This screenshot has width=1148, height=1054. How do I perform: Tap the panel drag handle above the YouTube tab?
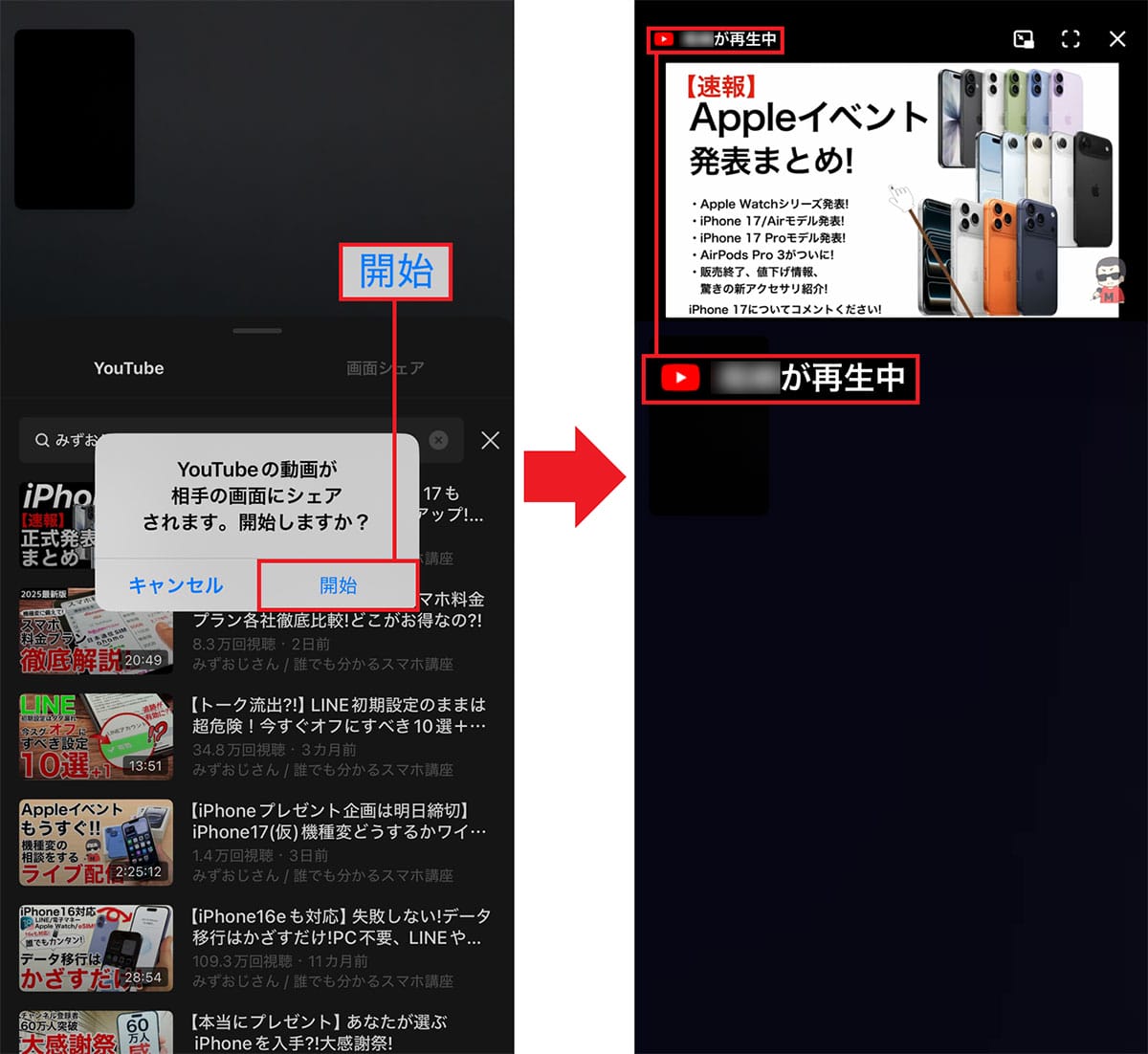coord(257,331)
